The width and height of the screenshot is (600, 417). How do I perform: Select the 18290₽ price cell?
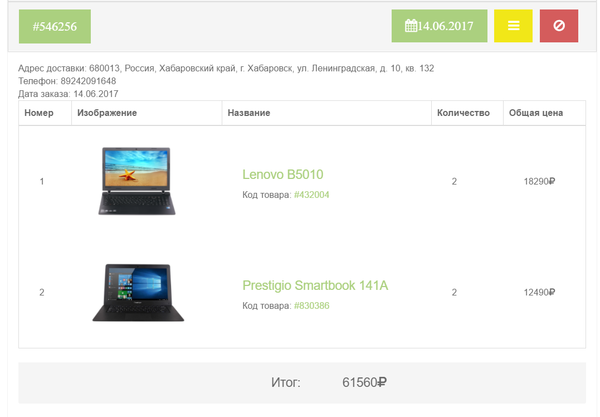pyautogui.click(x=539, y=181)
